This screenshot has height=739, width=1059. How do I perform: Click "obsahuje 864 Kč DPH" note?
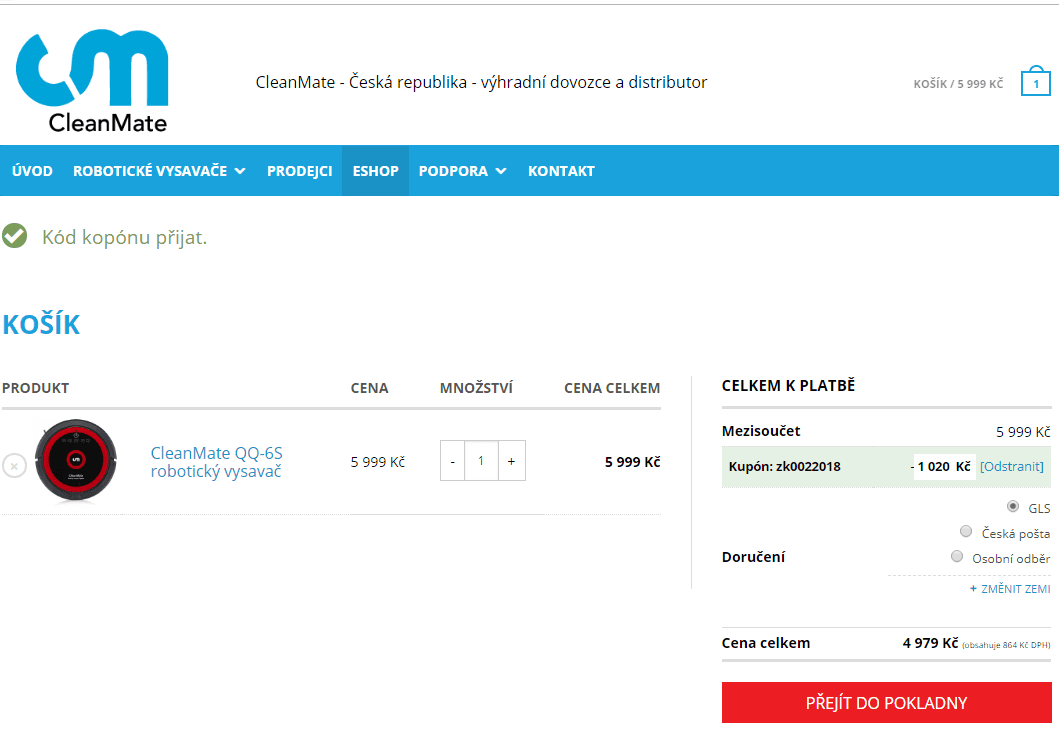click(1006, 645)
